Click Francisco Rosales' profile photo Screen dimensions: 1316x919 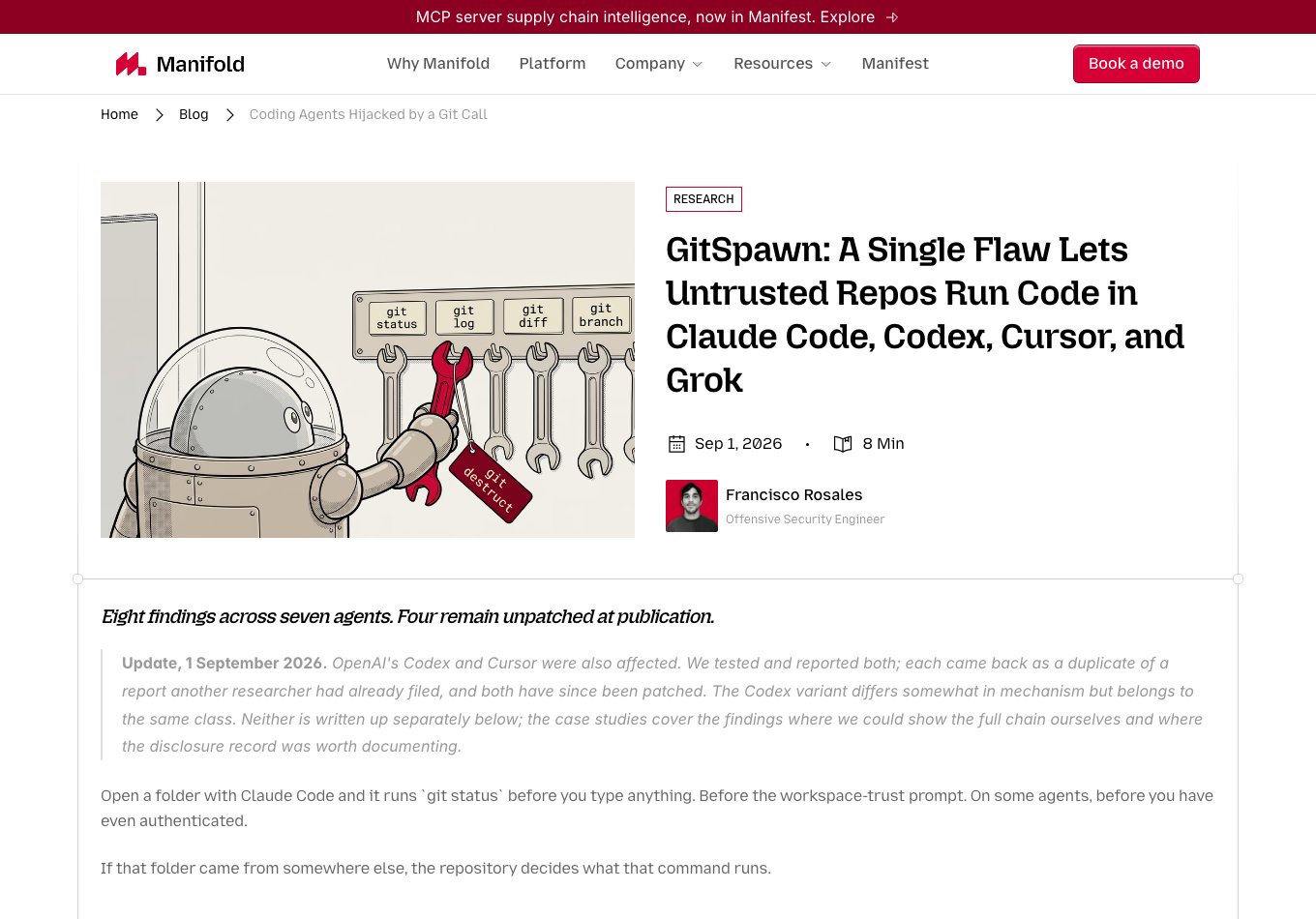(x=692, y=506)
